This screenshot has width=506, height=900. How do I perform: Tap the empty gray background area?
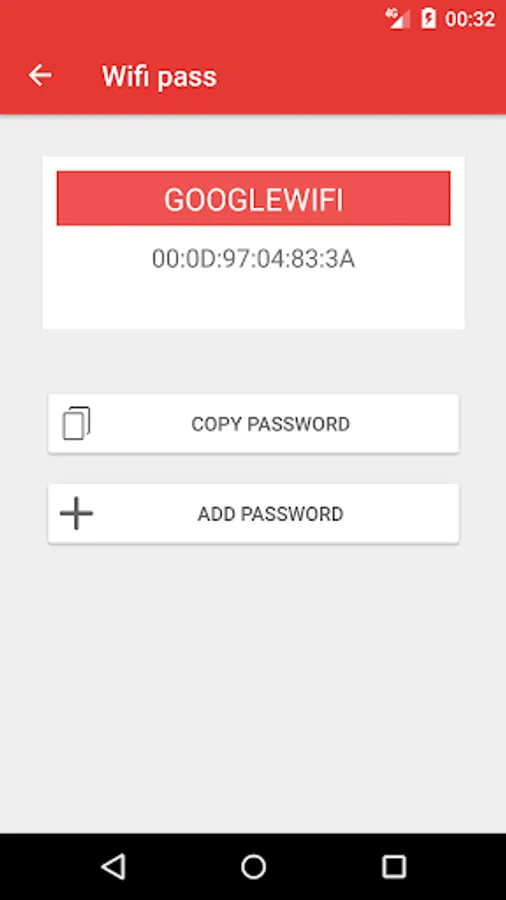(x=253, y=689)
